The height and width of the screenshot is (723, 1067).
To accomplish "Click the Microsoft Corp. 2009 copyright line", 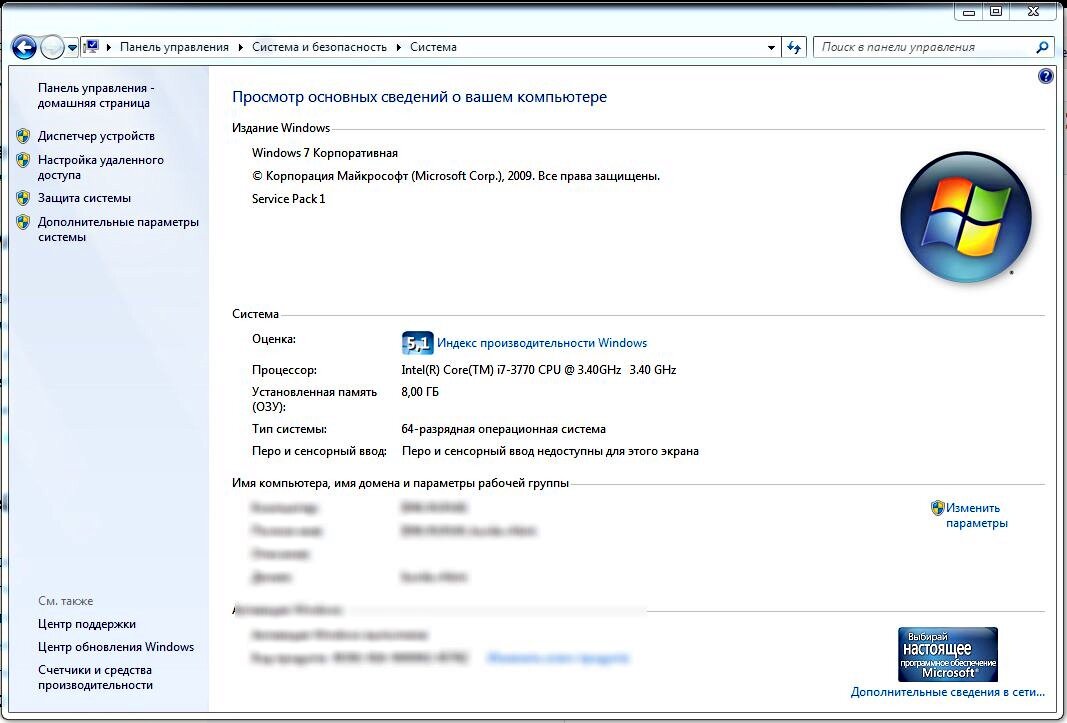I will pos(456,176).
